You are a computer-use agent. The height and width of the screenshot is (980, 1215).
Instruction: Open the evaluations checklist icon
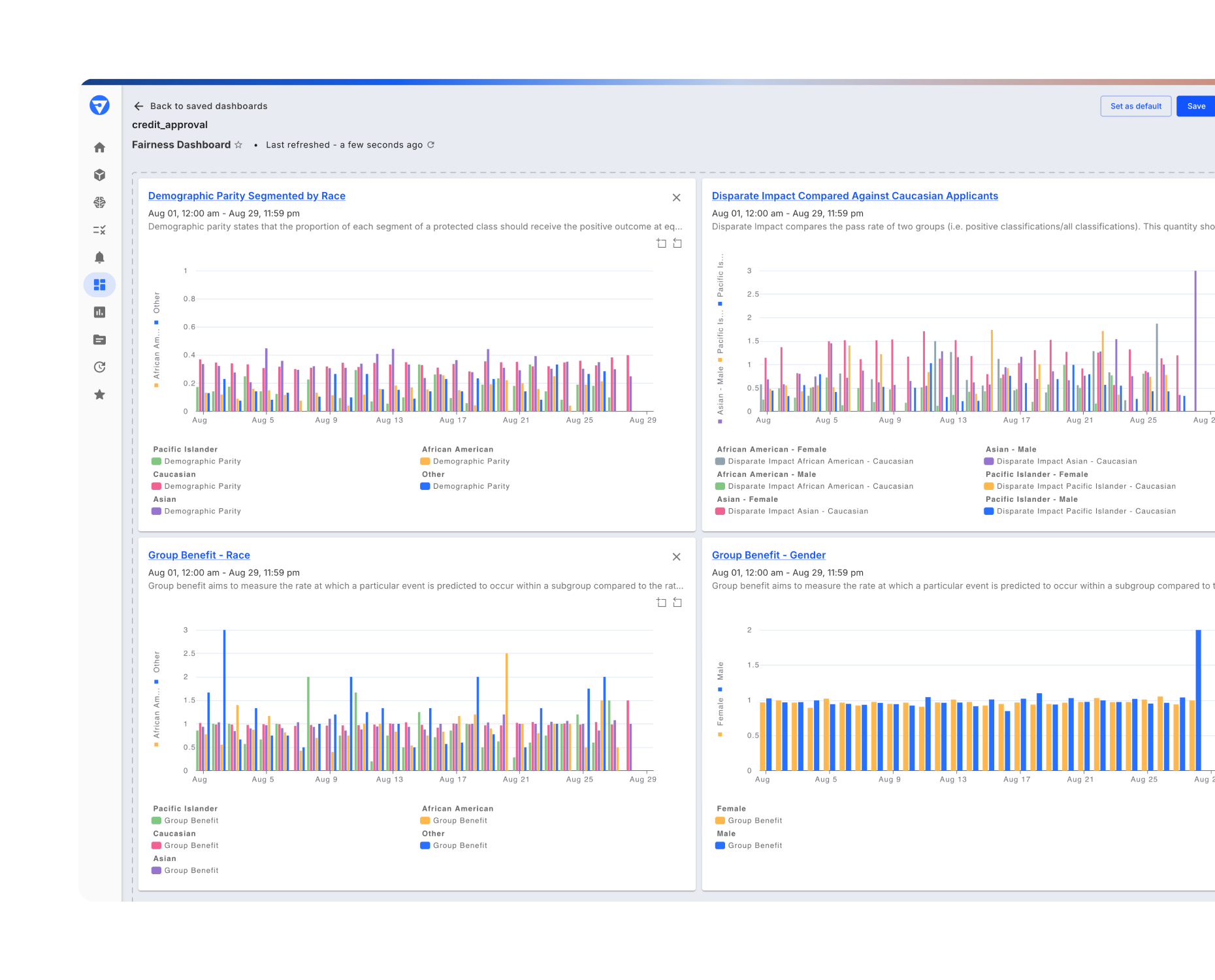[99, 230]
